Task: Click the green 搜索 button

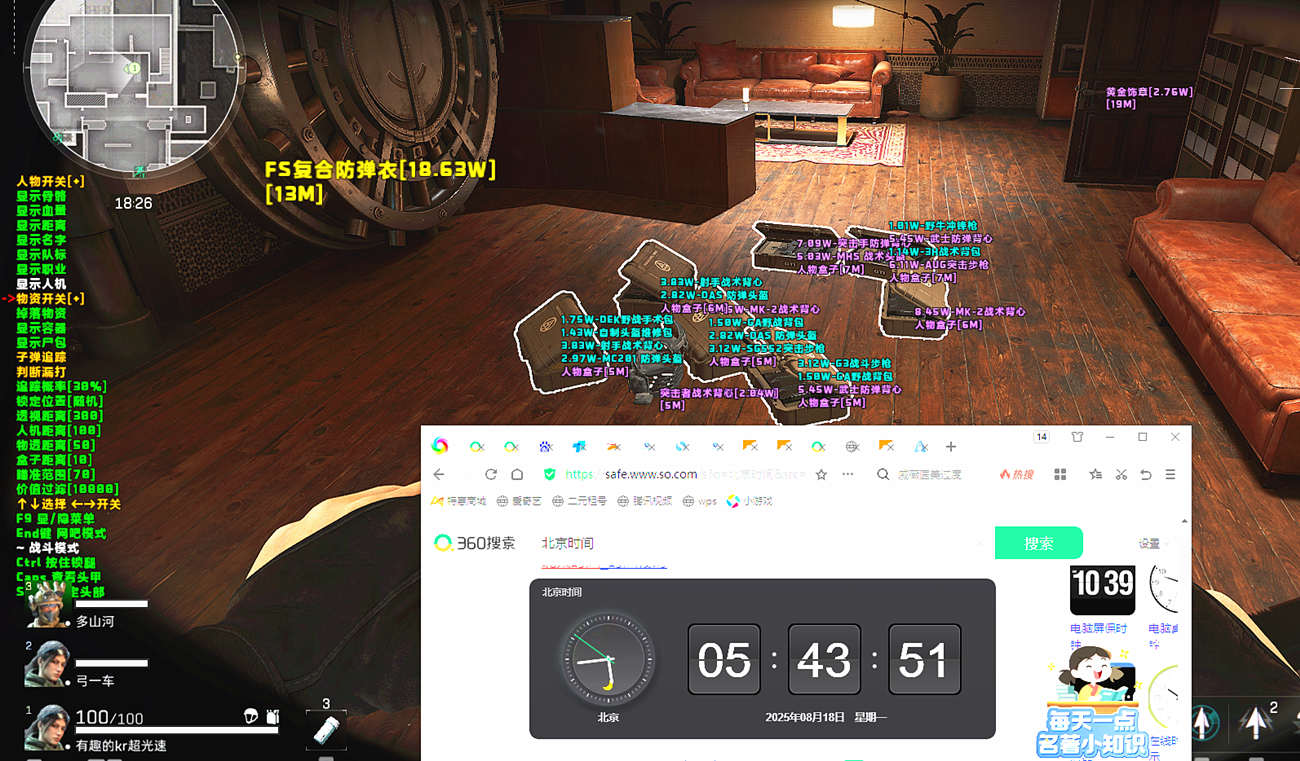Action: point(1038,543)
